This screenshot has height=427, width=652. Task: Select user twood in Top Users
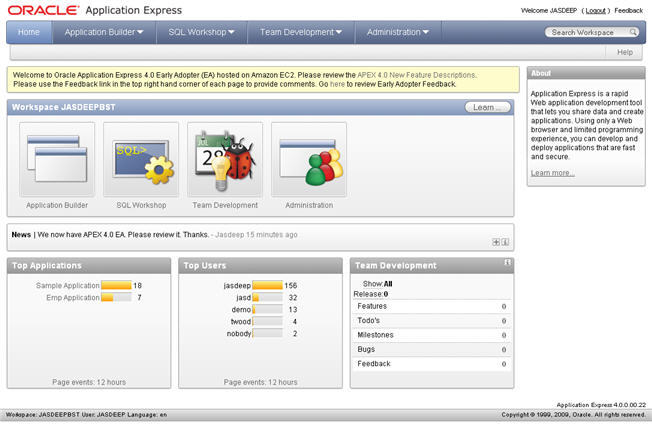click(x=241, y=321)
